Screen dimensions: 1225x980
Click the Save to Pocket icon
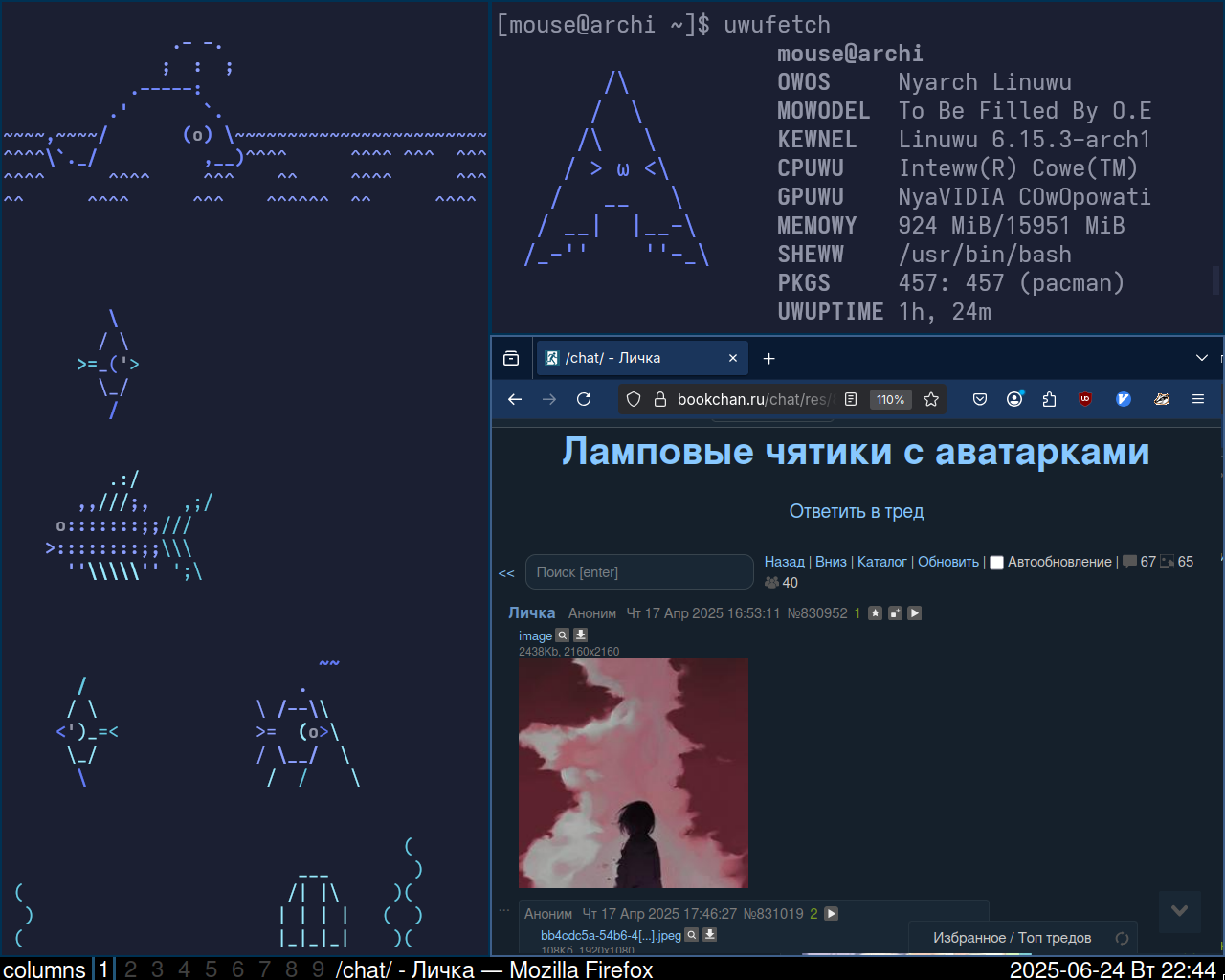980,399
